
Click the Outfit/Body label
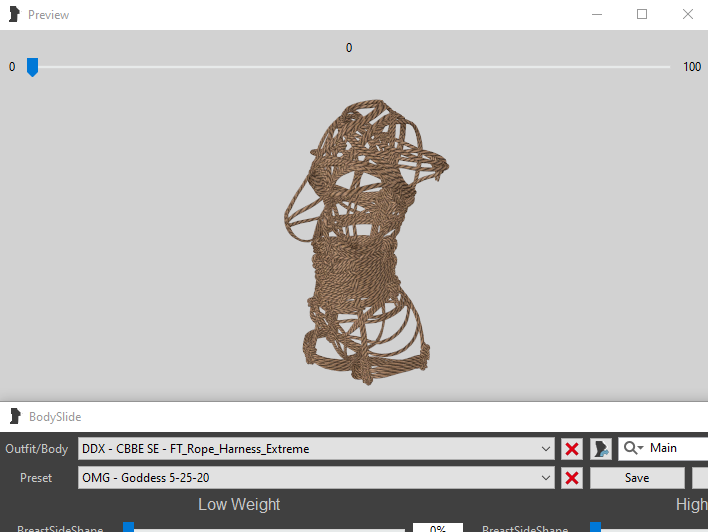(37, 449)
